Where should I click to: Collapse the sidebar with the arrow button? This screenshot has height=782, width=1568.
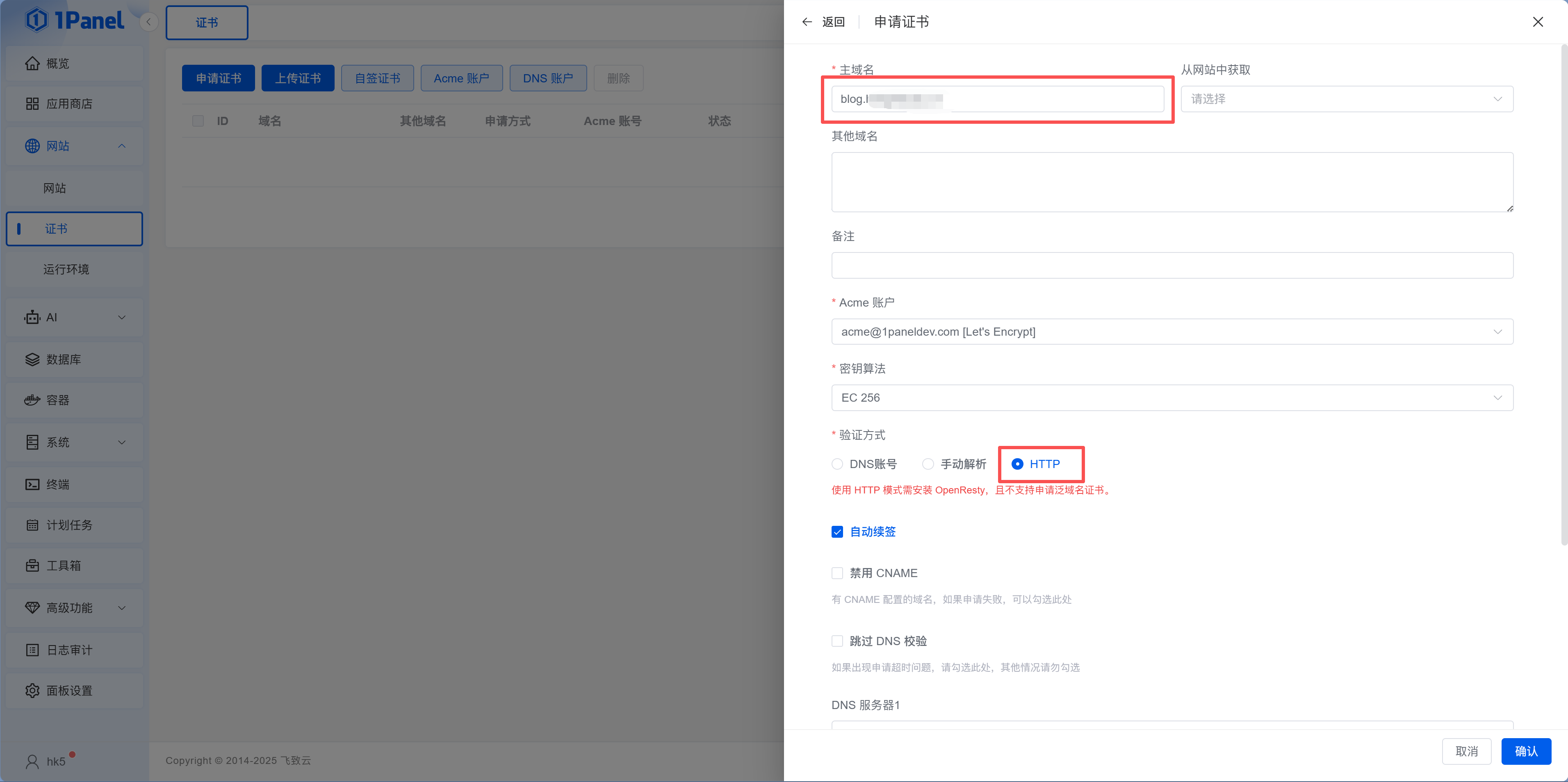pos(148,21)
